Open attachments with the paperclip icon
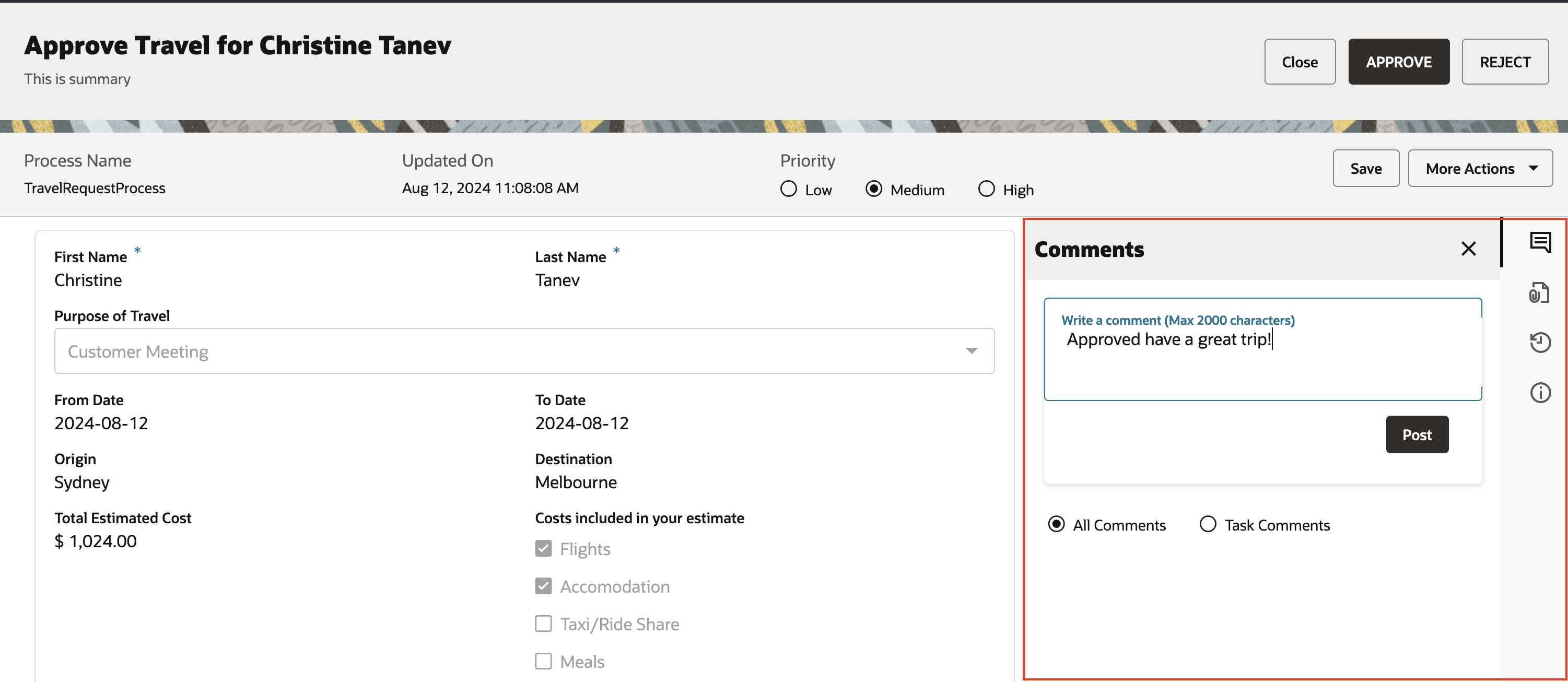Viewport: 1568px width, 682px height. [x=1541, y=292]
